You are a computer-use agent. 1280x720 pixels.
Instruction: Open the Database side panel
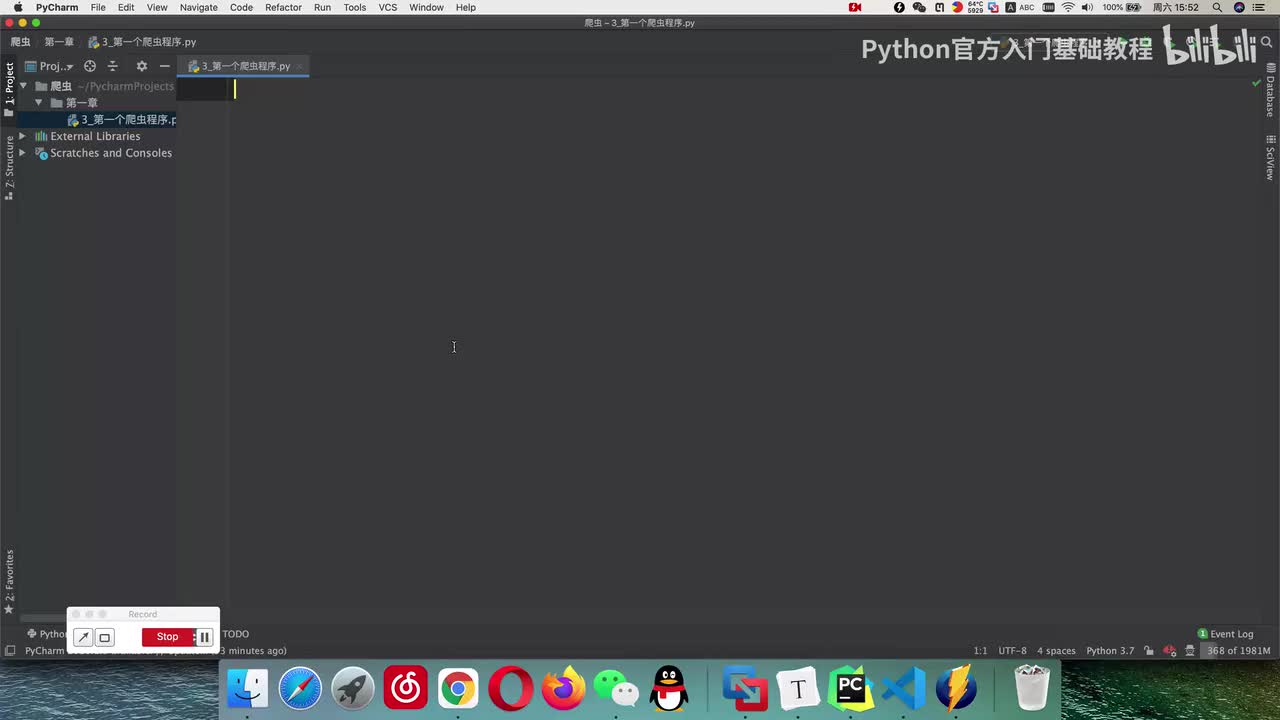1270,91
